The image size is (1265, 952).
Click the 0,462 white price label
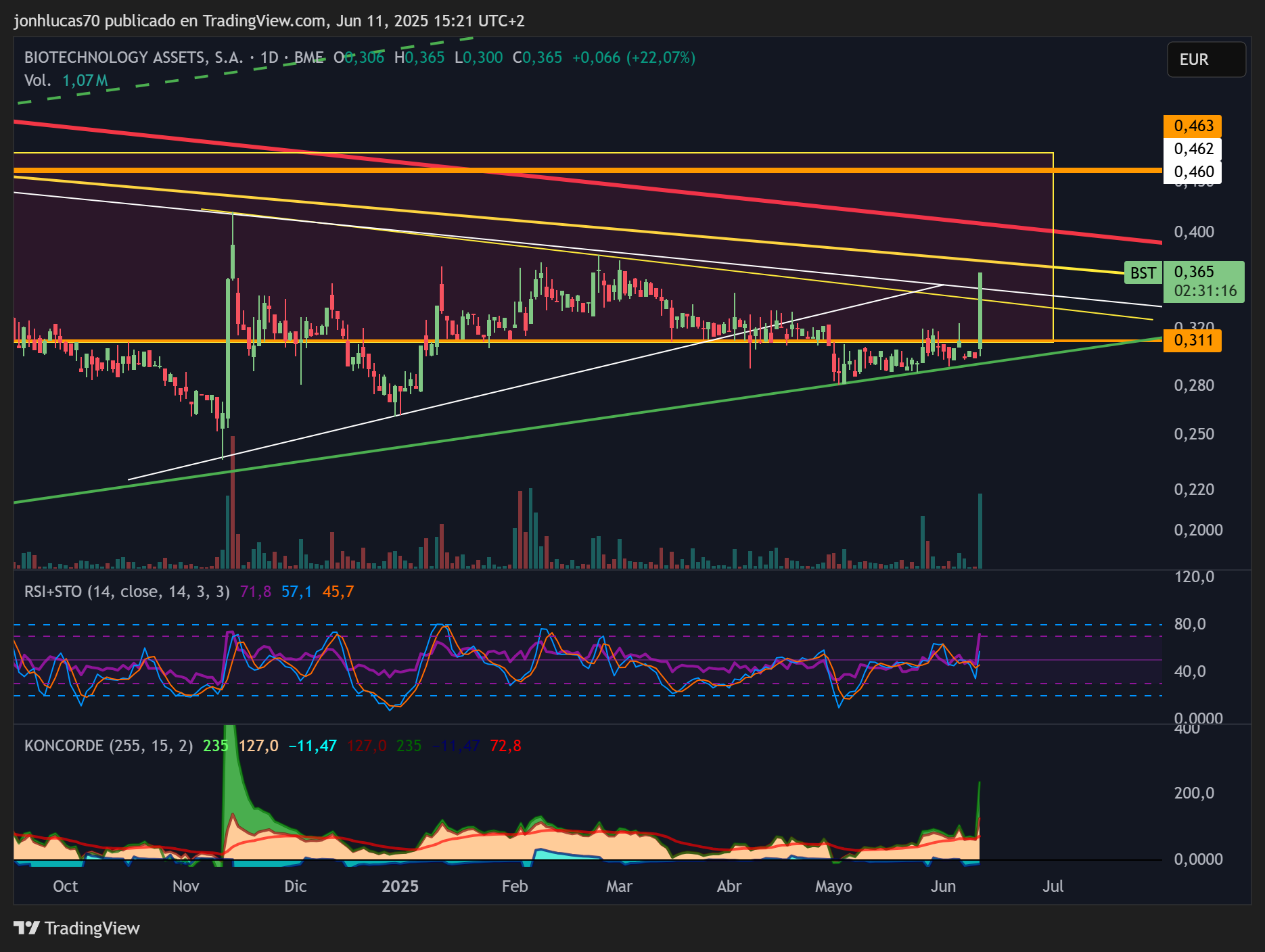[1193, 149]
